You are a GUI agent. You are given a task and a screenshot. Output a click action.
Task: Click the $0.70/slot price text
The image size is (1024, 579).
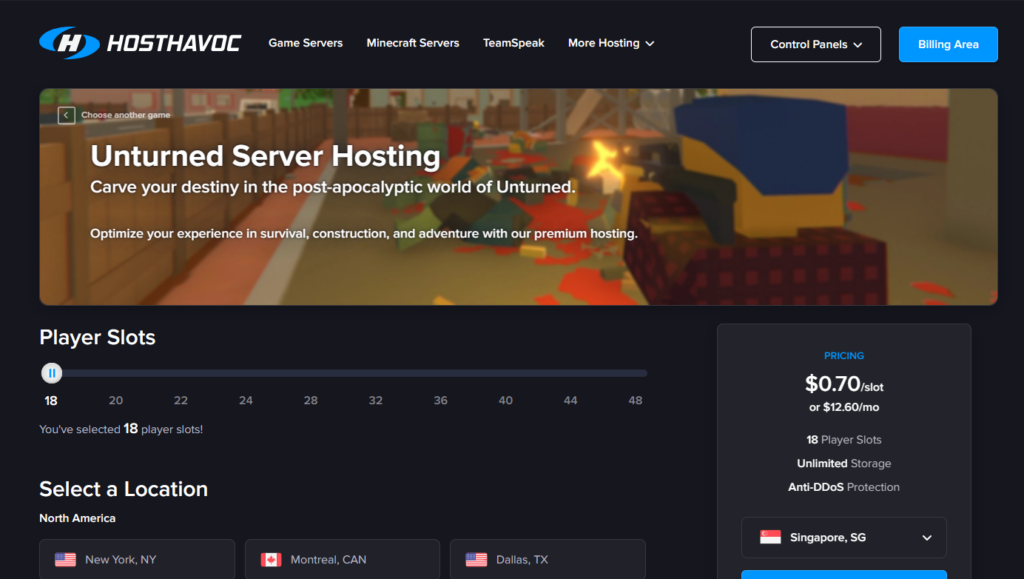point(844,384)
